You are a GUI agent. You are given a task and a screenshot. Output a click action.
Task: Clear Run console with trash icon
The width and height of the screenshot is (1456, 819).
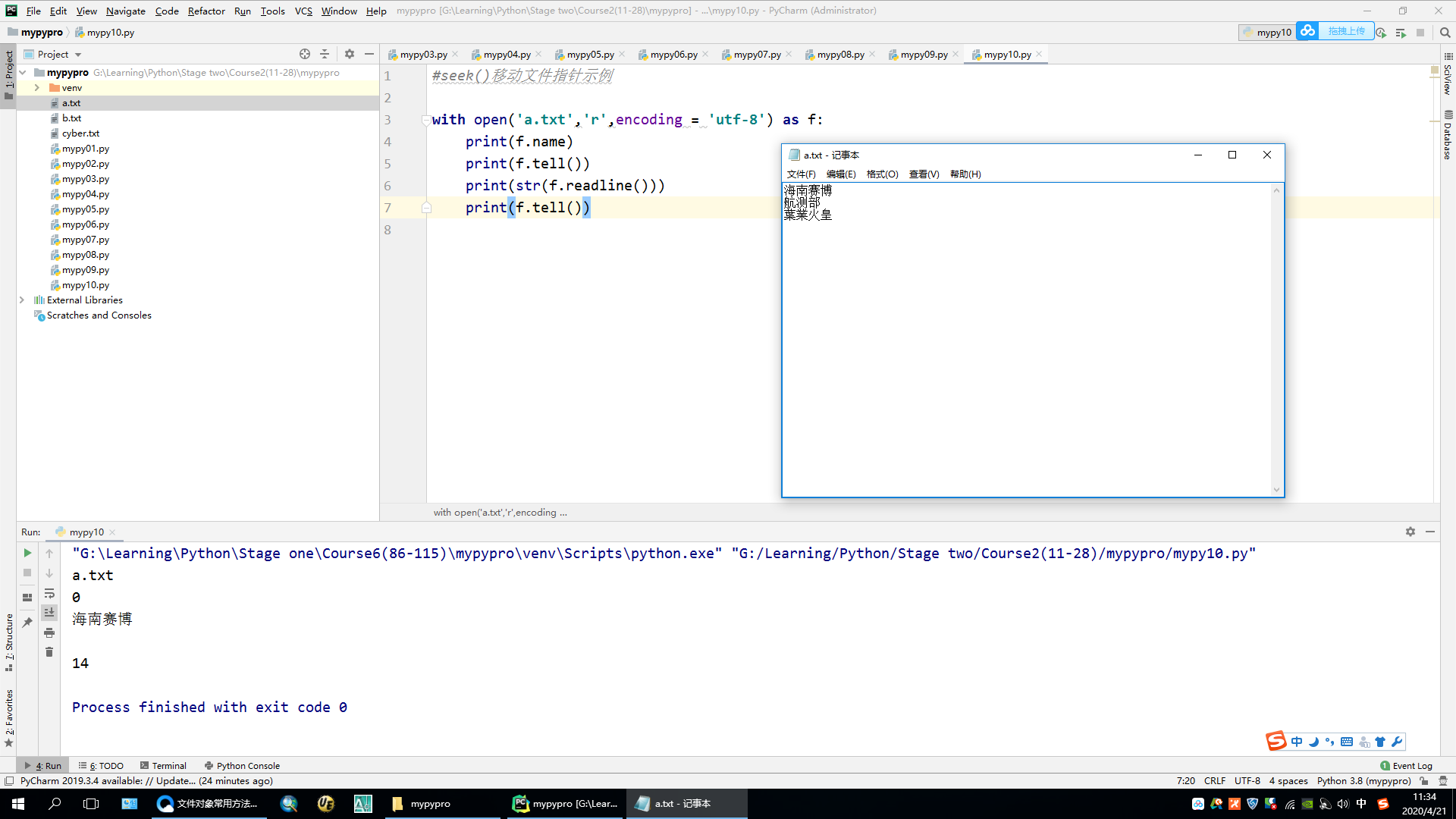pyautogui.click(x=49, y=652)
